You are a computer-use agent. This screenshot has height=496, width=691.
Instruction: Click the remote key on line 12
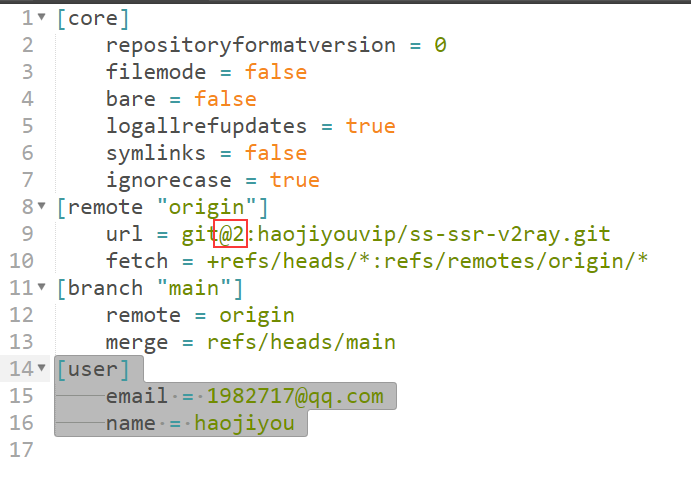[143, 315]
